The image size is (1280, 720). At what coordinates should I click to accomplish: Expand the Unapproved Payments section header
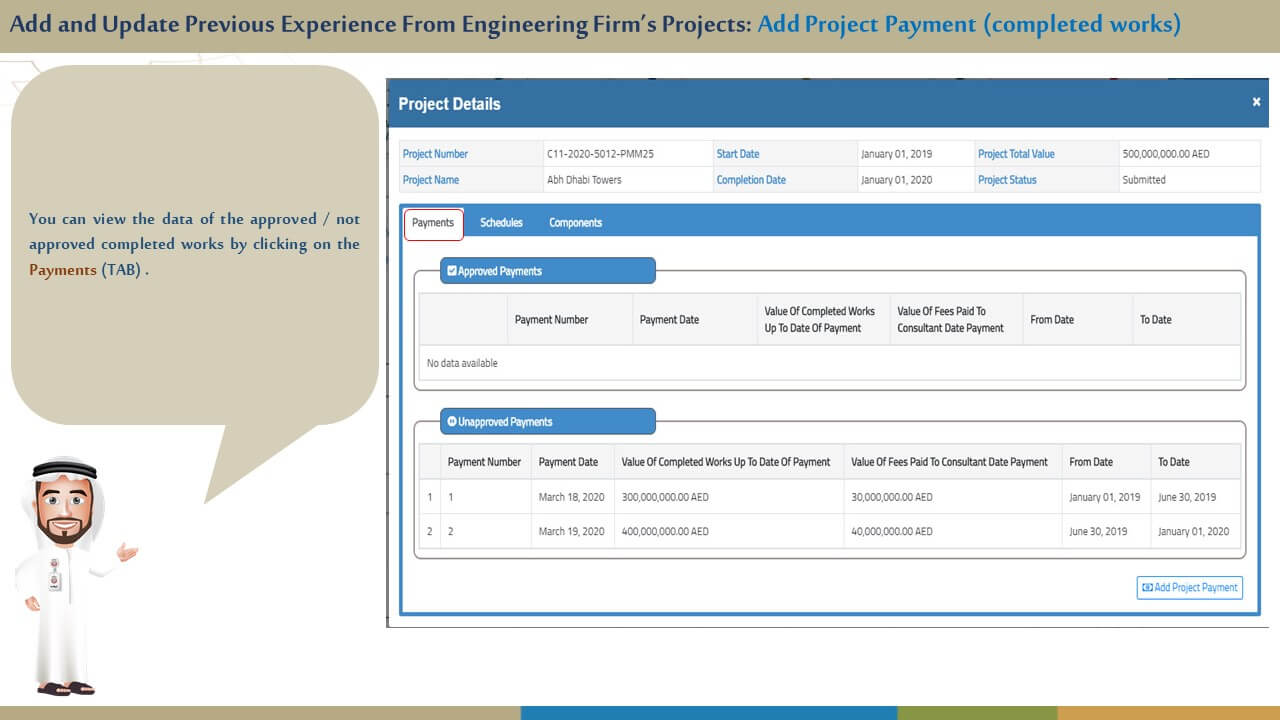[x=548, y=422]
